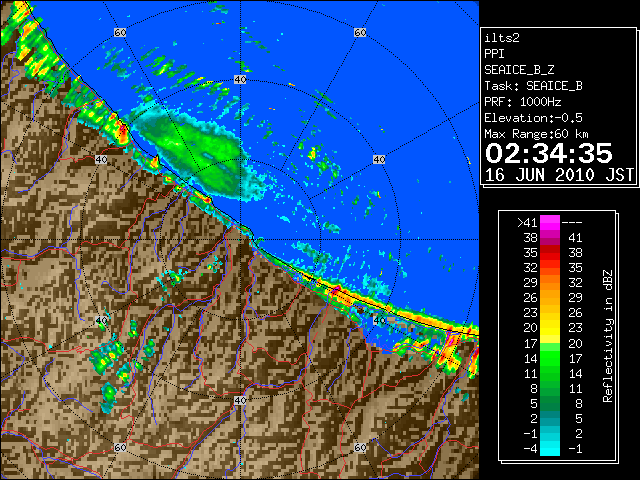640x480 pixels.
Task: Click the radar center at the crosshair intersection
Action: click(240, 240)
